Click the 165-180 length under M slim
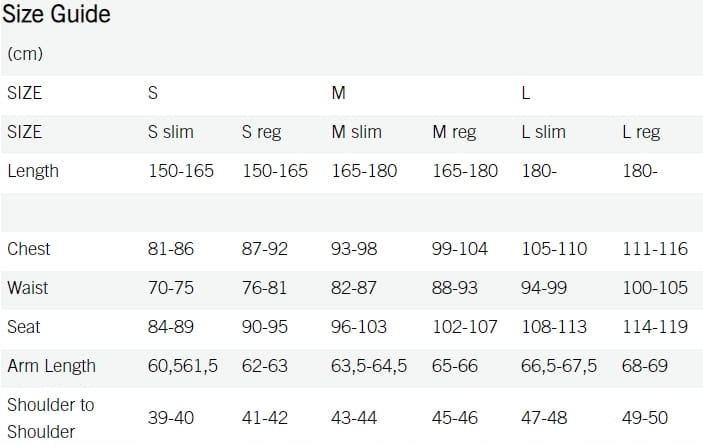The image size is (703, 445). (x=364, y=171)
